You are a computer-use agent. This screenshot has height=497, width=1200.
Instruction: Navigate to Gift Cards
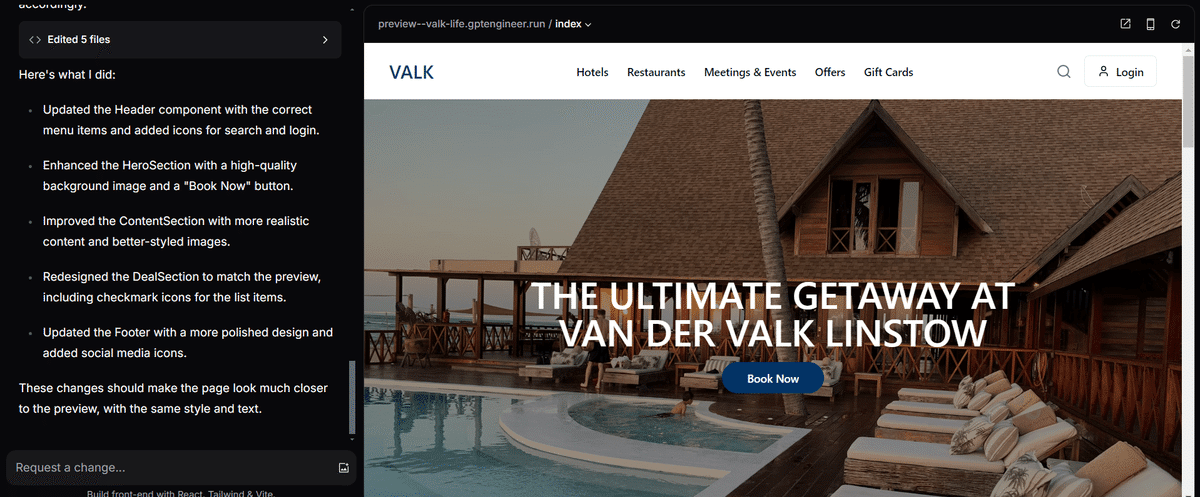(888, 72)
